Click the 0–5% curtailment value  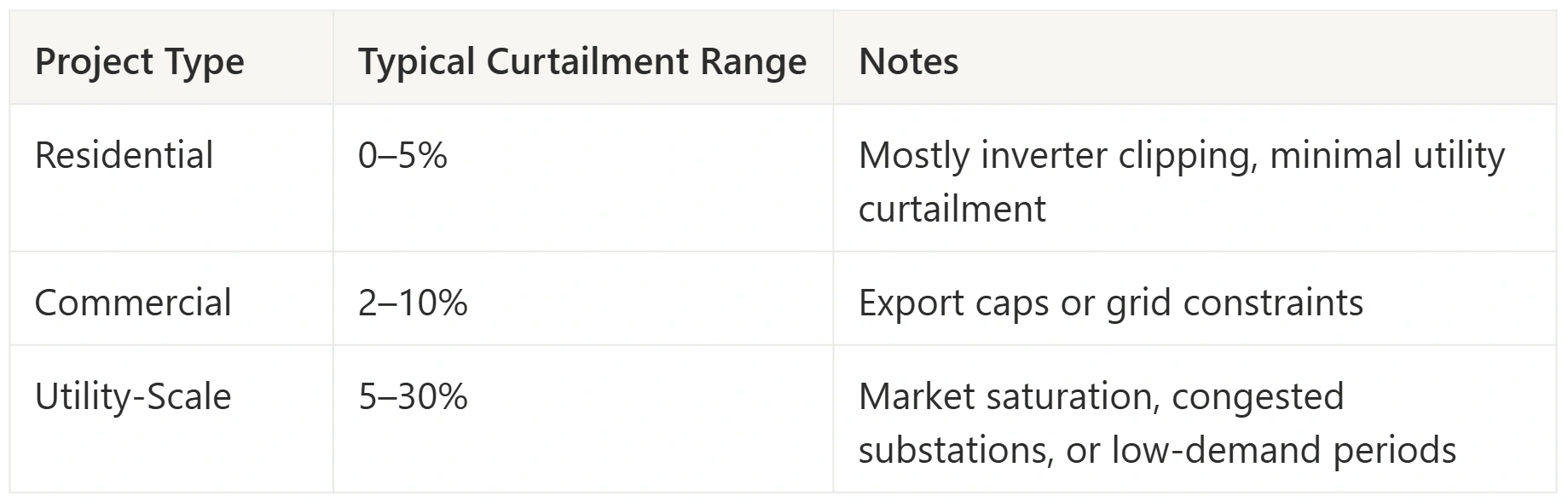[402, 156]
